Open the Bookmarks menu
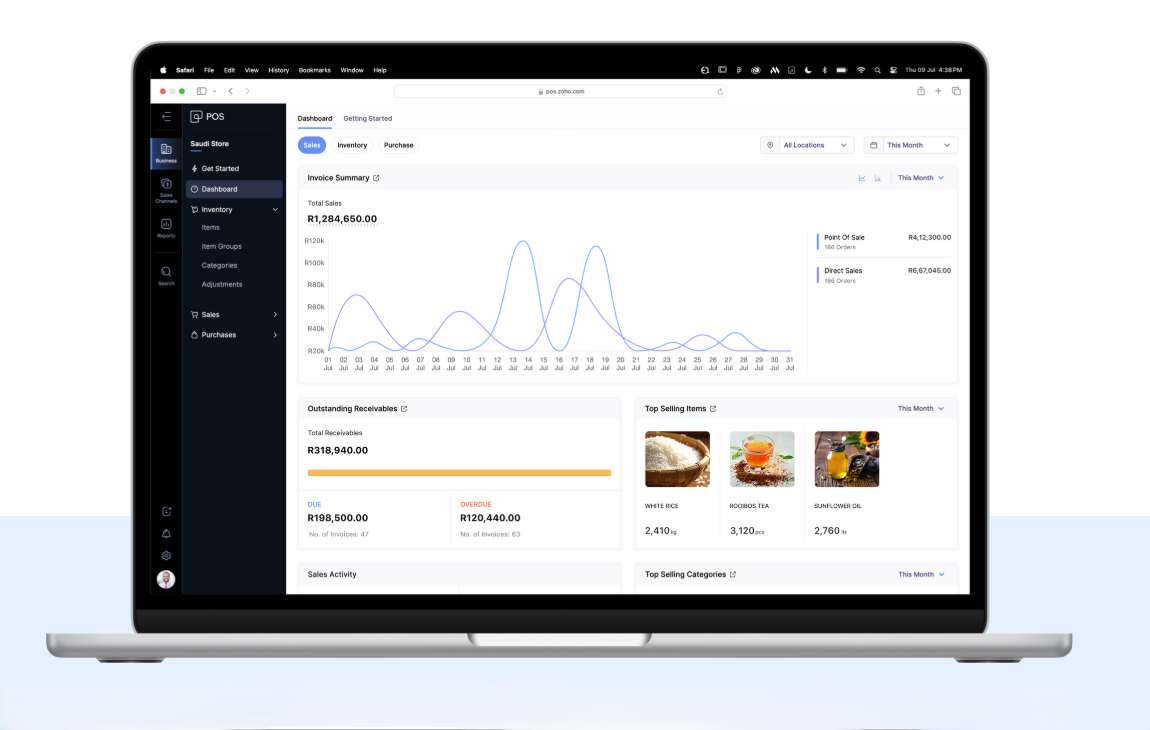This screenshot has width=1150, height=730. pos(315,70)
